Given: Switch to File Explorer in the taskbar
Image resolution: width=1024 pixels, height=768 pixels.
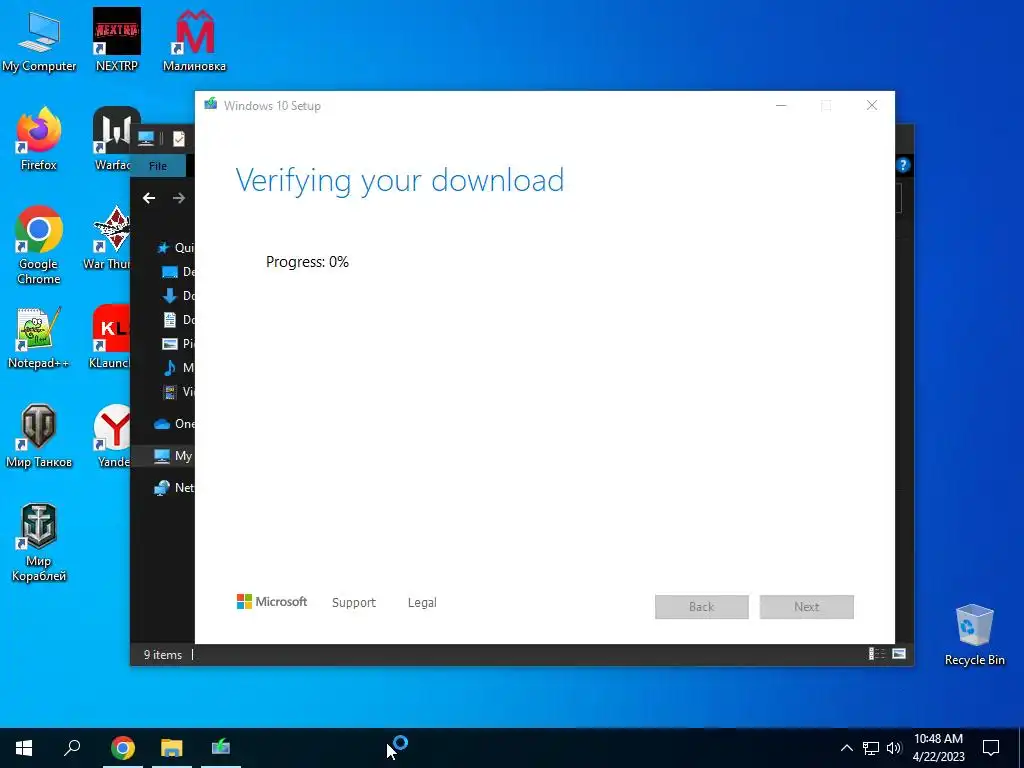Looking at the screenshot, I should [172, 748].
